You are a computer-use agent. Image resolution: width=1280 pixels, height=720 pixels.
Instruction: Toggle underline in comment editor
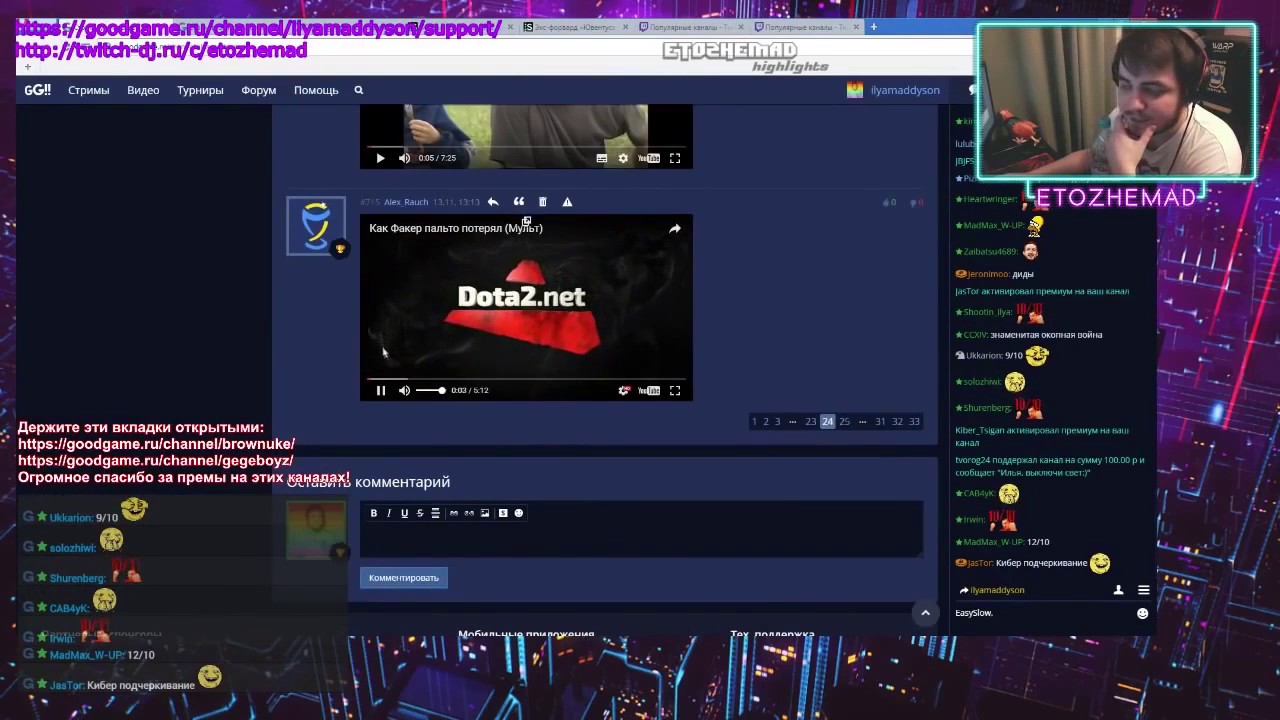click(404, 513)
